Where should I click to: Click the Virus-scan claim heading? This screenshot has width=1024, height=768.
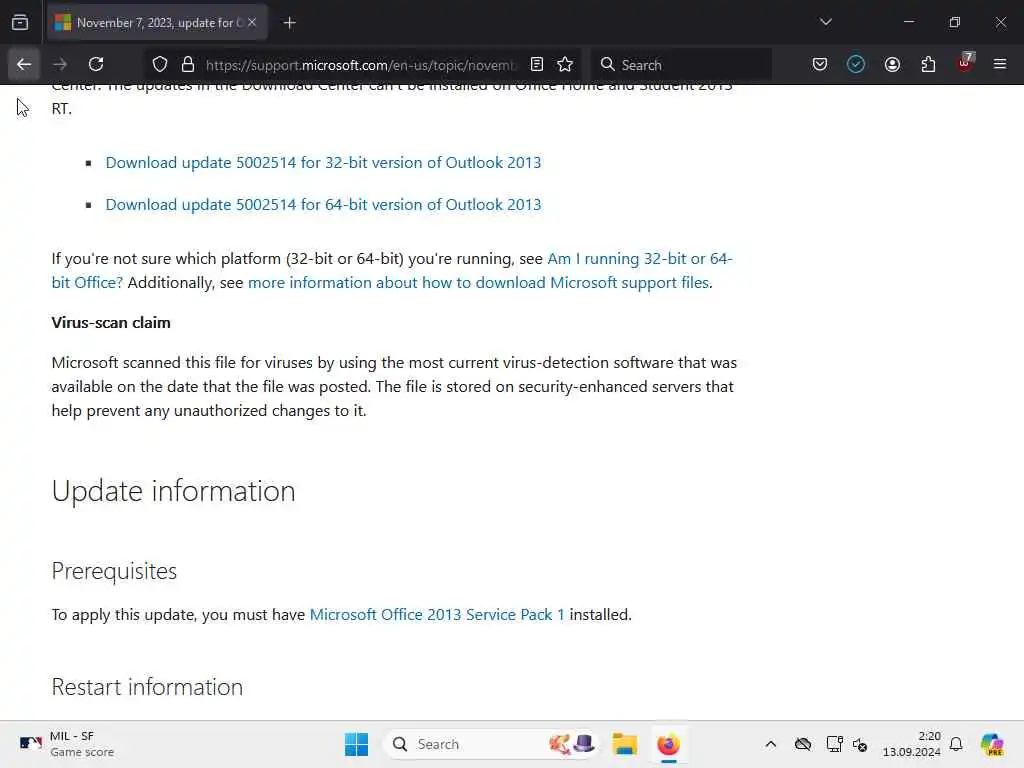click(111, 323)
